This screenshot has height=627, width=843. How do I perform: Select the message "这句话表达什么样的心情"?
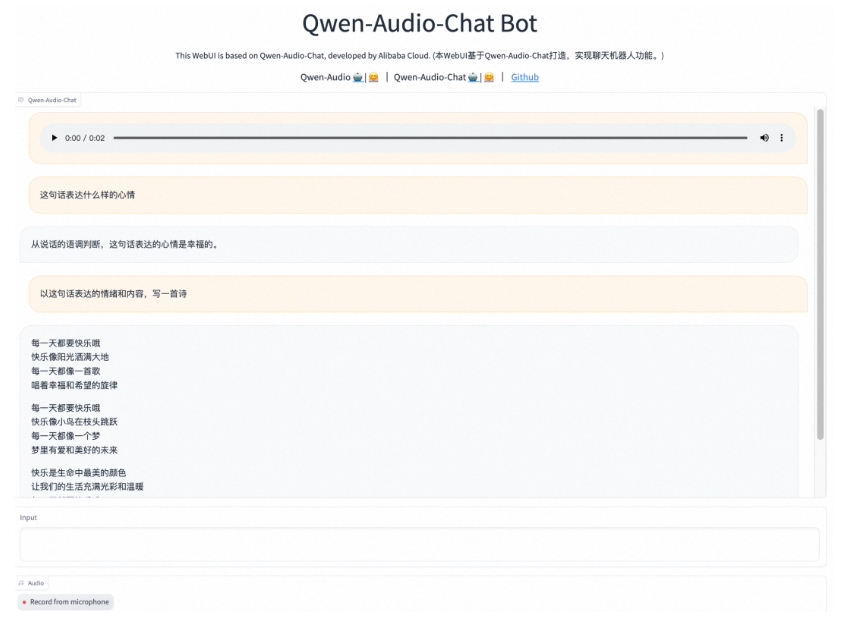[x=87, y=195]
